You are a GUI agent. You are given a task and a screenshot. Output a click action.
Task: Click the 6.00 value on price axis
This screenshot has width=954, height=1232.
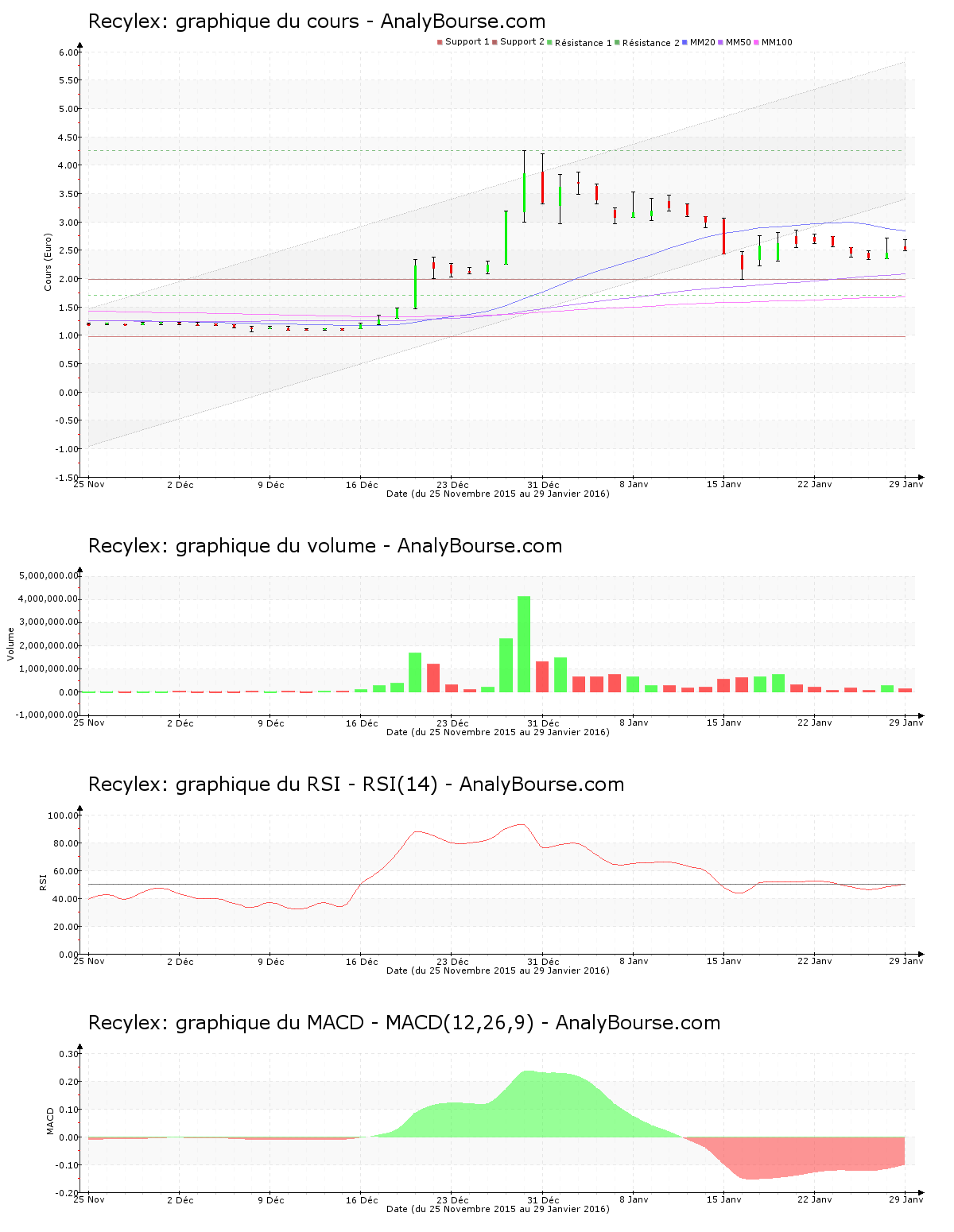click(x=69, y=52)
